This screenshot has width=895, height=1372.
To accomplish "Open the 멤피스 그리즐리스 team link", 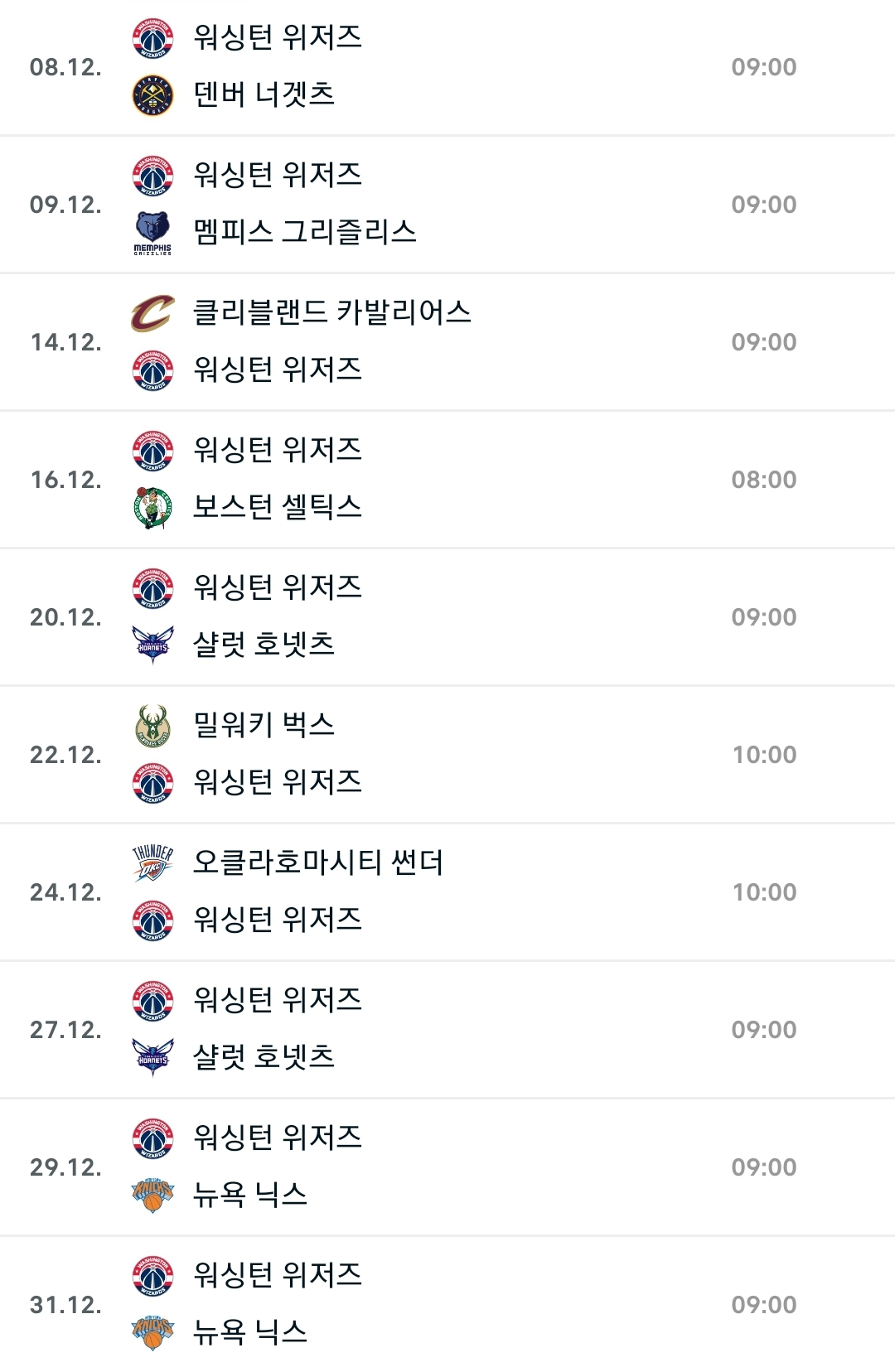I will coord(304,232).
